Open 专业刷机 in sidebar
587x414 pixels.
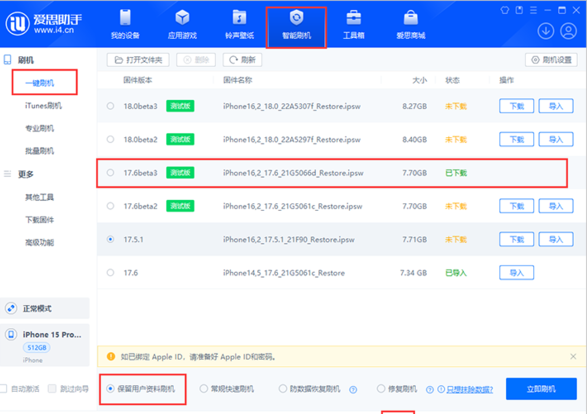tap(40, 128)
